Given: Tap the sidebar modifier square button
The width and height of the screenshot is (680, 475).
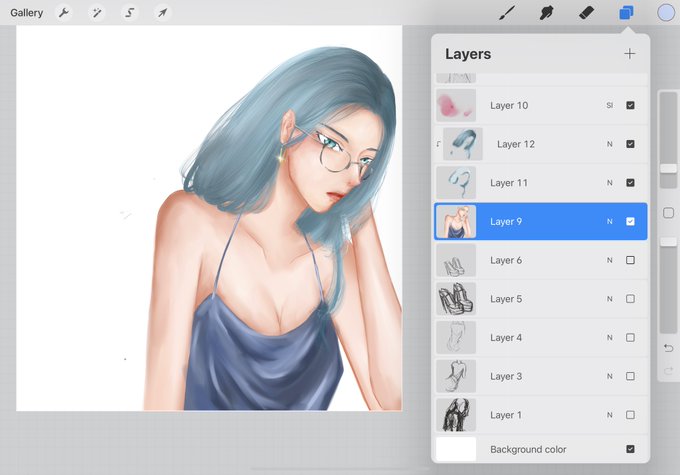Looking at the screenshot, I should click(x=668, y=213).
